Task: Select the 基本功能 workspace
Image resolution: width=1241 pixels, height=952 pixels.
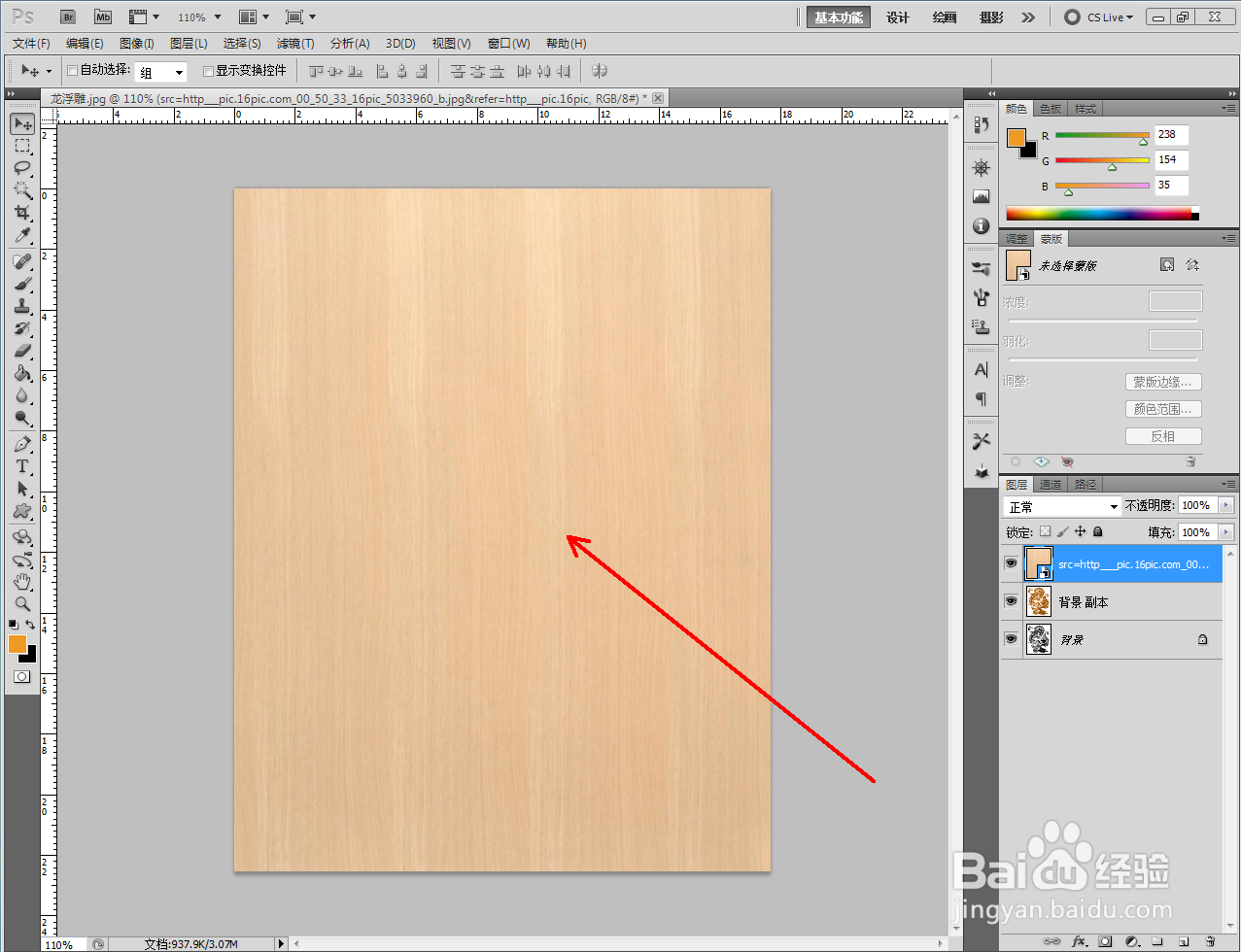Action: [839, 17]
